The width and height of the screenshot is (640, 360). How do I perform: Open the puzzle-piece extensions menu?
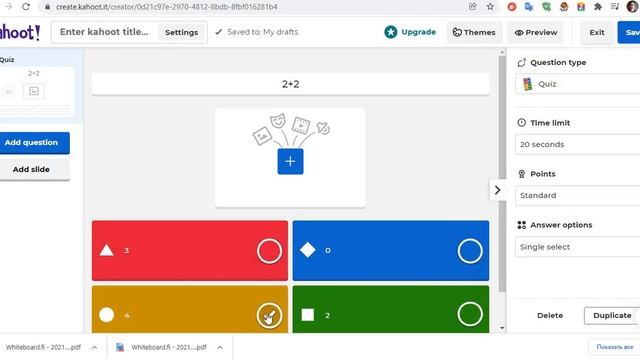coord(598,7)
